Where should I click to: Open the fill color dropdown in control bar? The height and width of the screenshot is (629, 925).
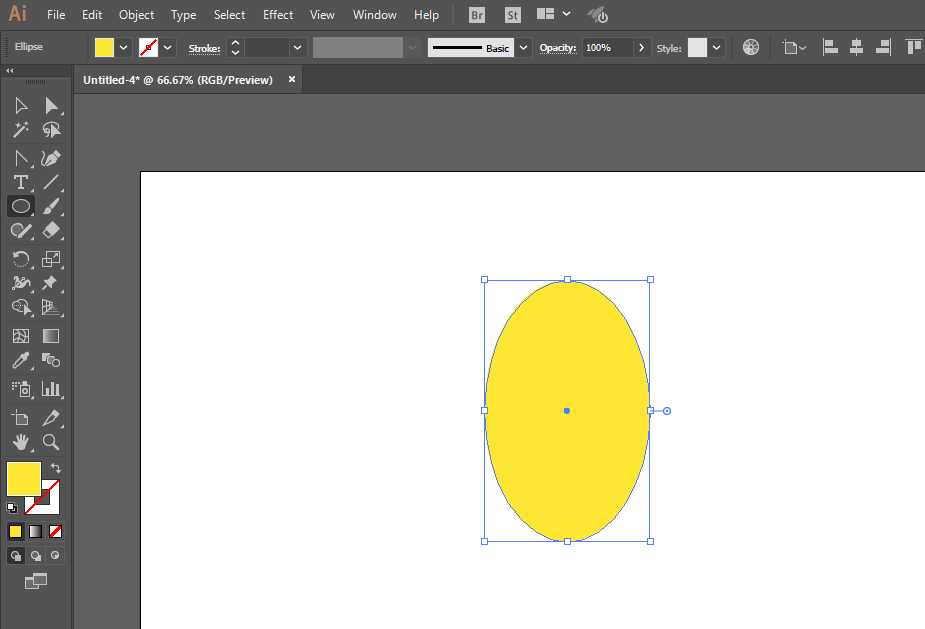124,47
